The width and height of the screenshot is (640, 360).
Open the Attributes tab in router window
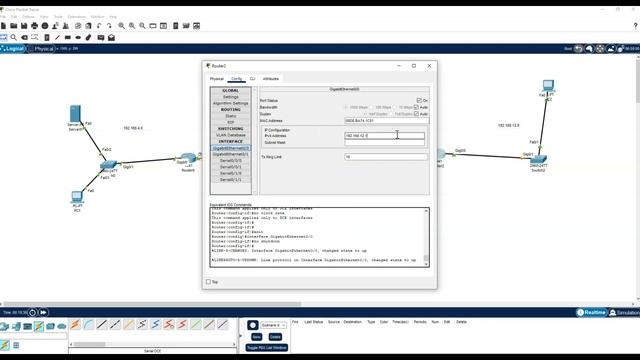(271, 79)
